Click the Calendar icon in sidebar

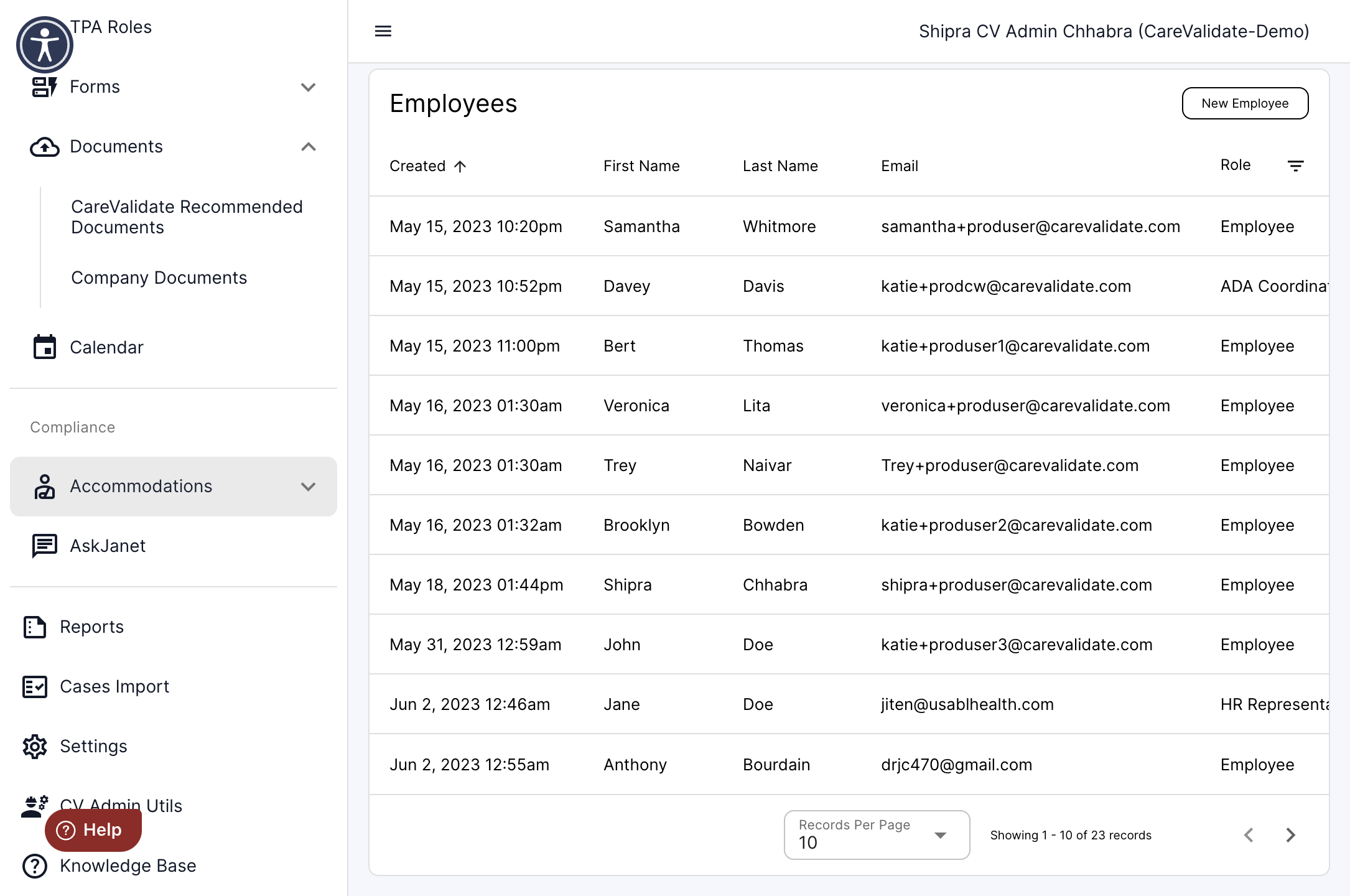click(x=44, y=347)
